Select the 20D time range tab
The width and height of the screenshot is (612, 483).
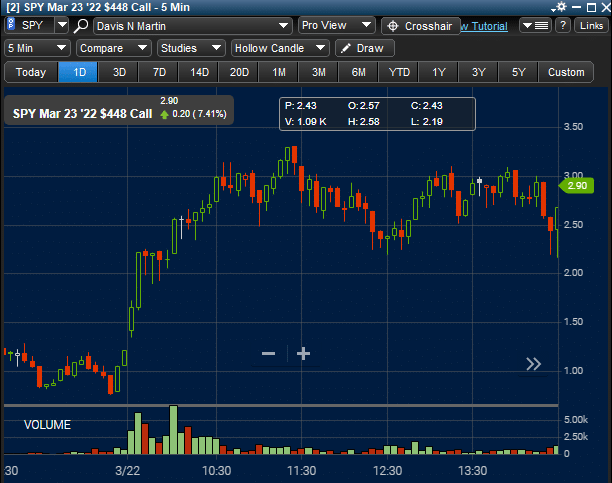[x=239, y=72]
